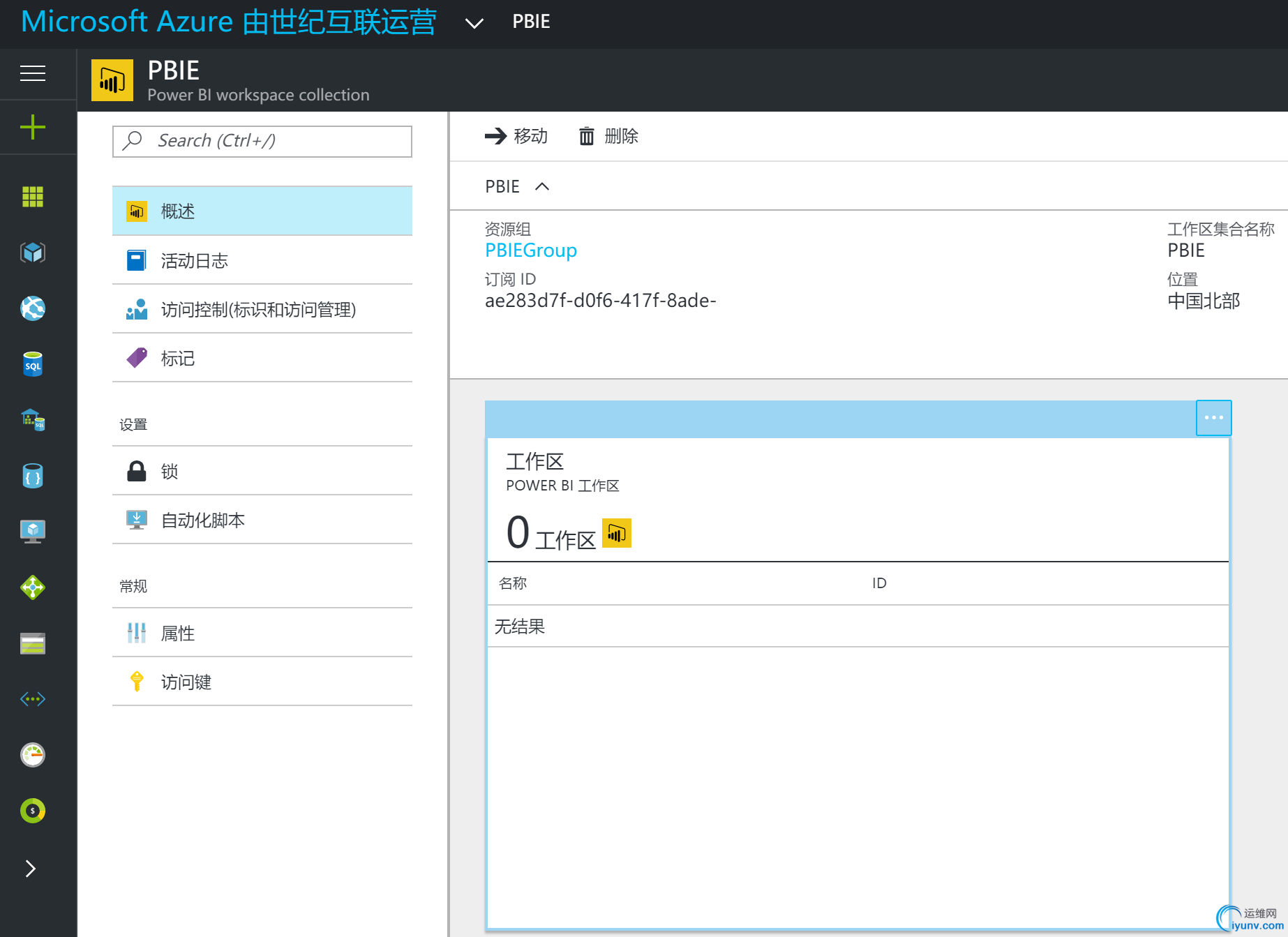Open the virtual machines monitor icon
This screenshot has height=937, width=1288.
coord(33,532)
